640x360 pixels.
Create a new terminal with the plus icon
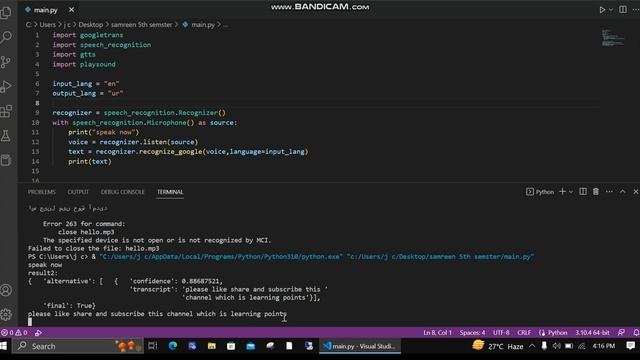(562, 191)
